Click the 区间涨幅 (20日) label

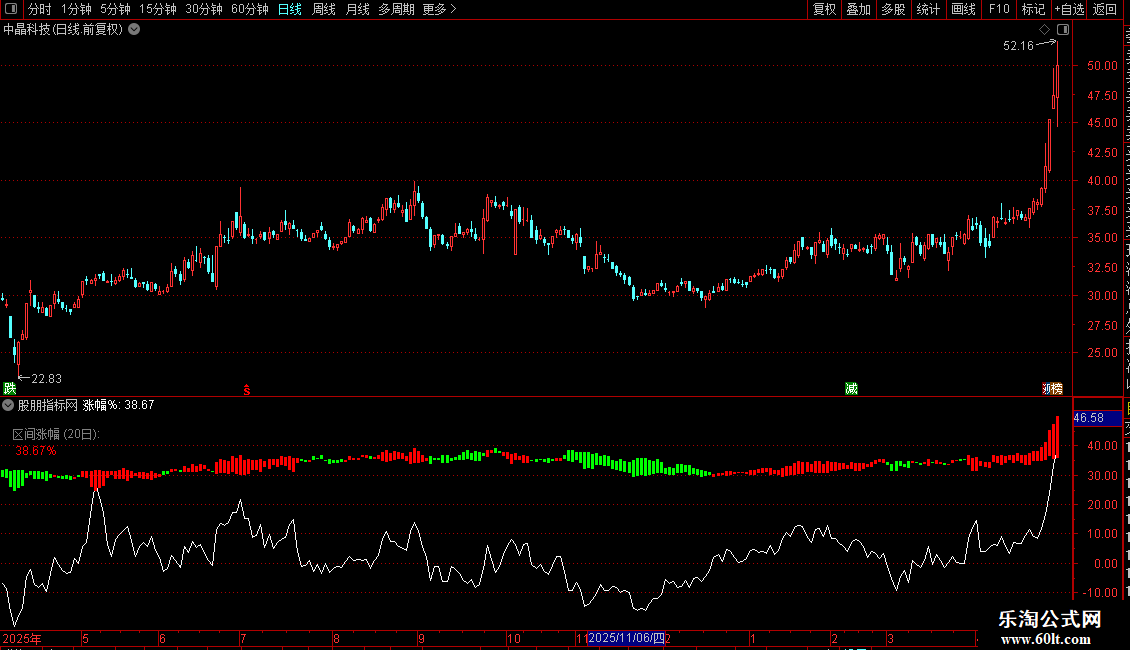pyautogui.click(x=56, y=435)
